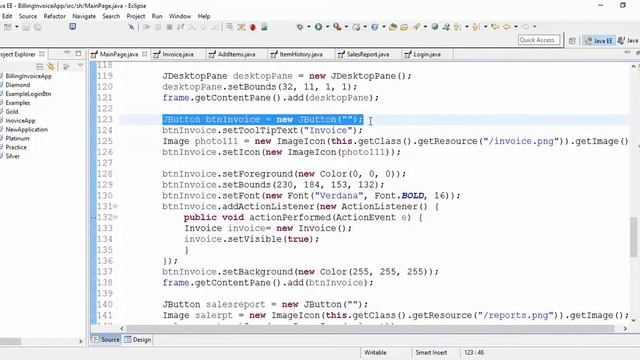Open the Run dropdown arrow
This screenshot has width=640, height=360.
(x=327, y=27)
